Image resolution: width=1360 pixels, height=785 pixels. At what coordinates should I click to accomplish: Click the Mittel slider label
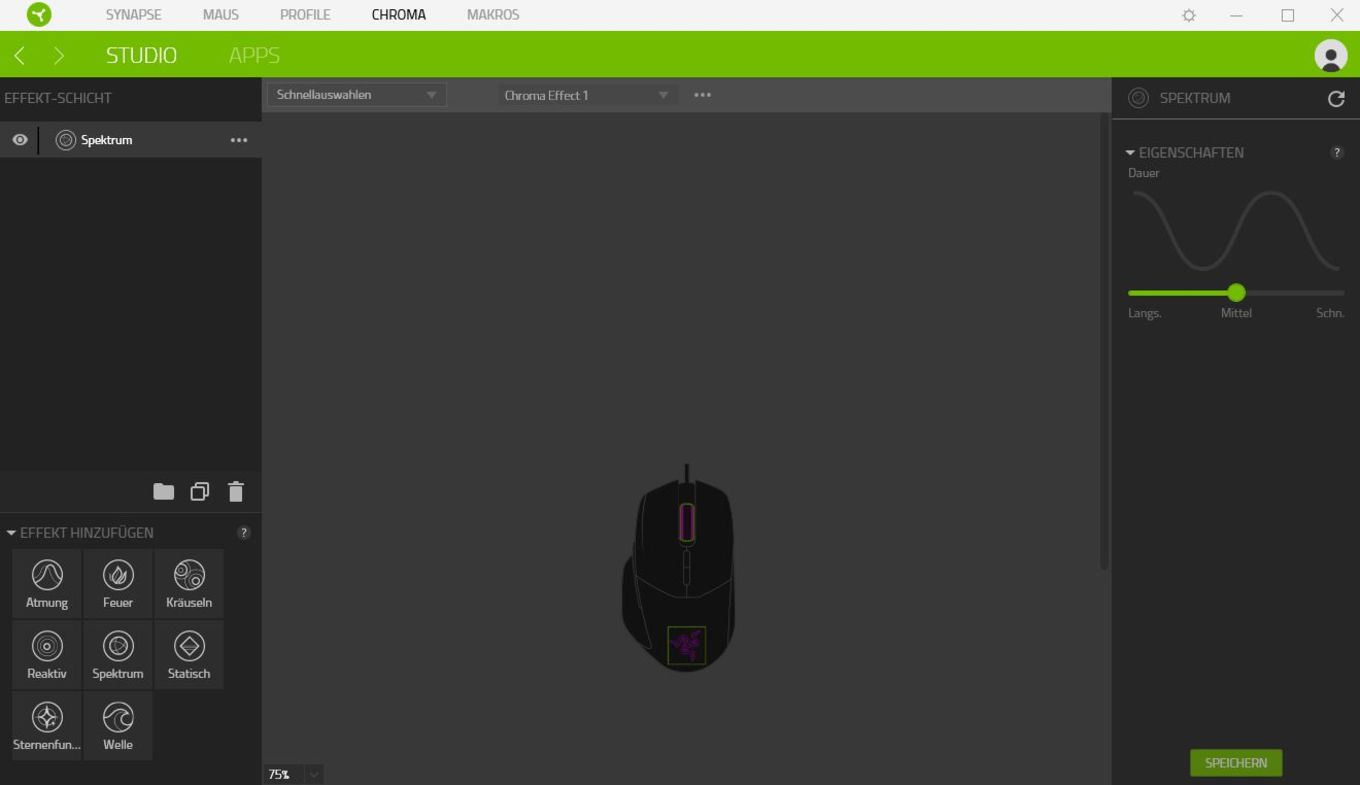(1236, 313)
